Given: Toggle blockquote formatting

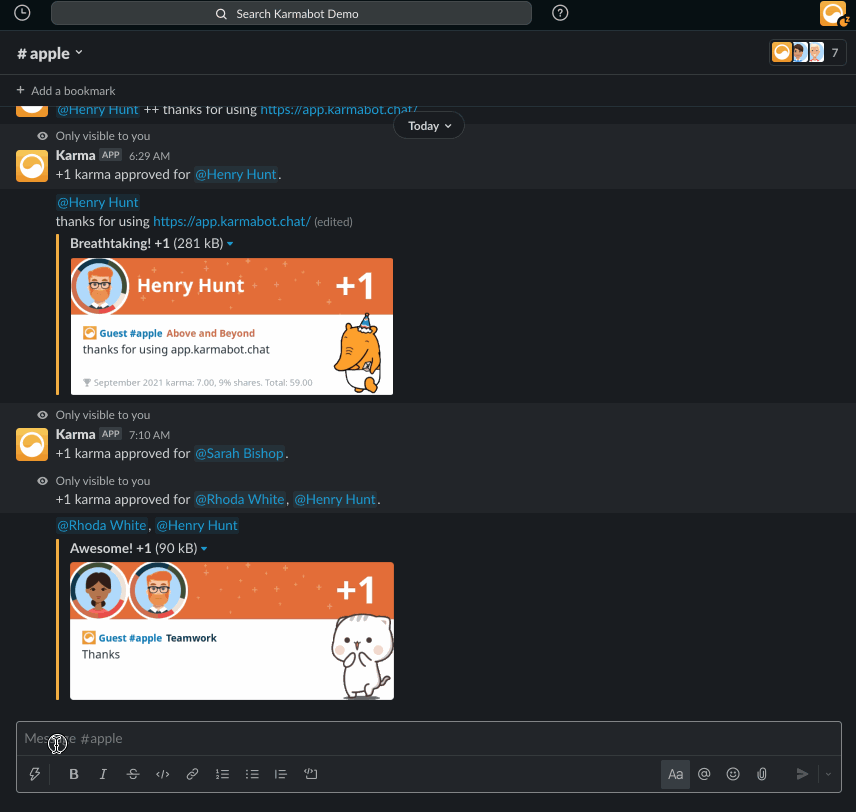Looking at the screenshot, I should click(281, 774).
